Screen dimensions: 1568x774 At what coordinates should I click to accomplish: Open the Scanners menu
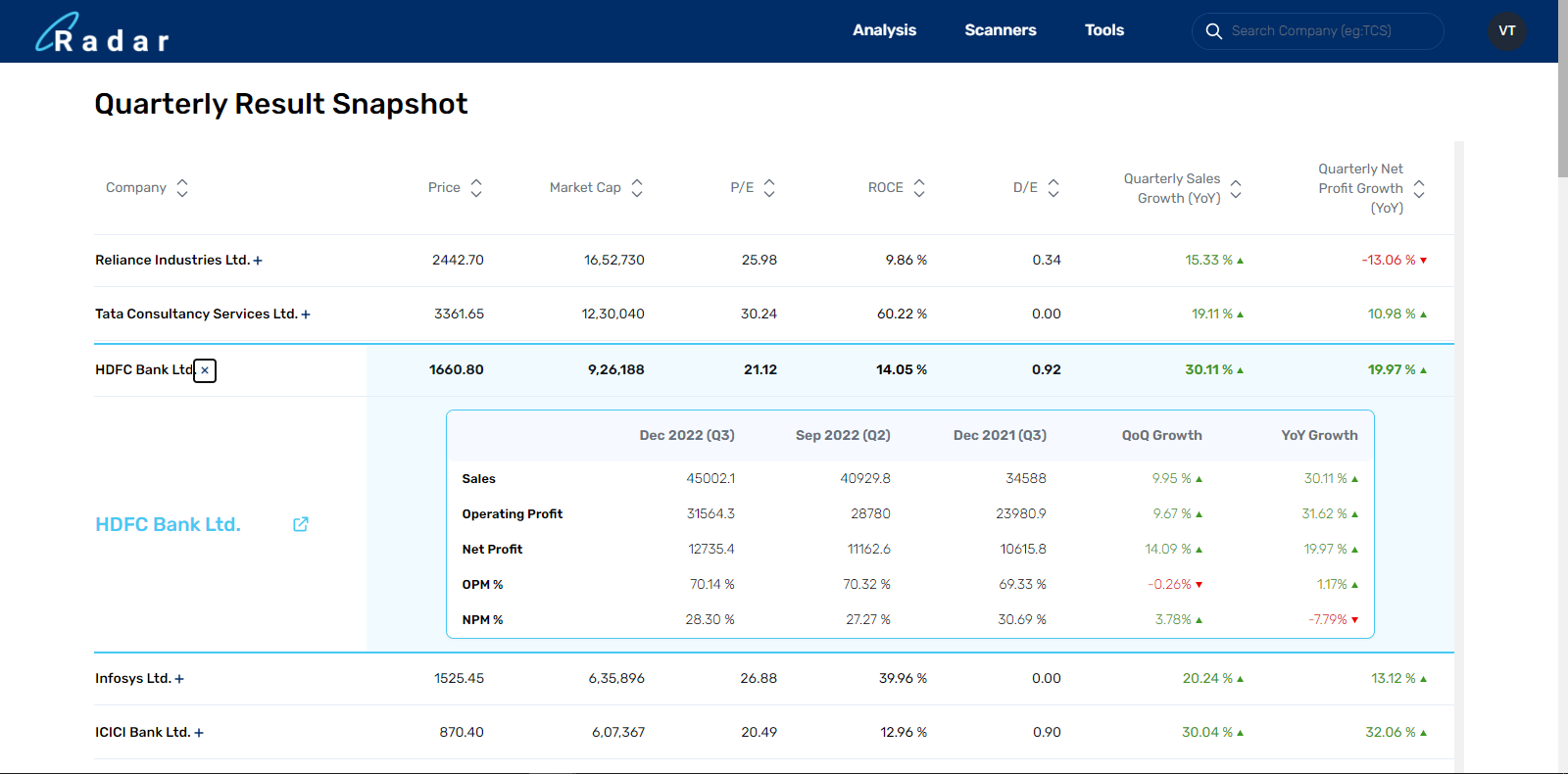pyautogui.click(x=1001, y=30)
